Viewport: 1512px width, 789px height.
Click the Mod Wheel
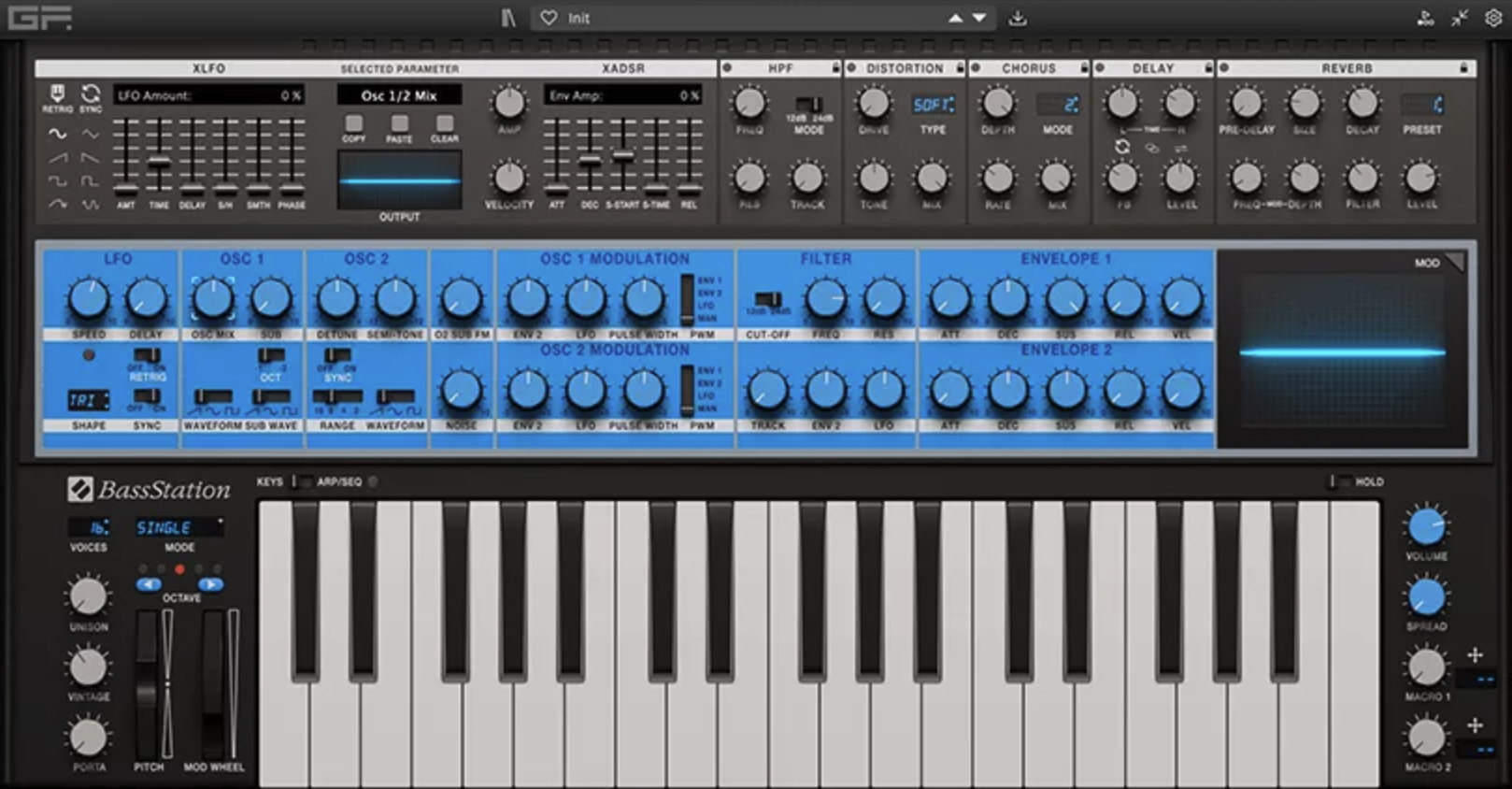215,683
